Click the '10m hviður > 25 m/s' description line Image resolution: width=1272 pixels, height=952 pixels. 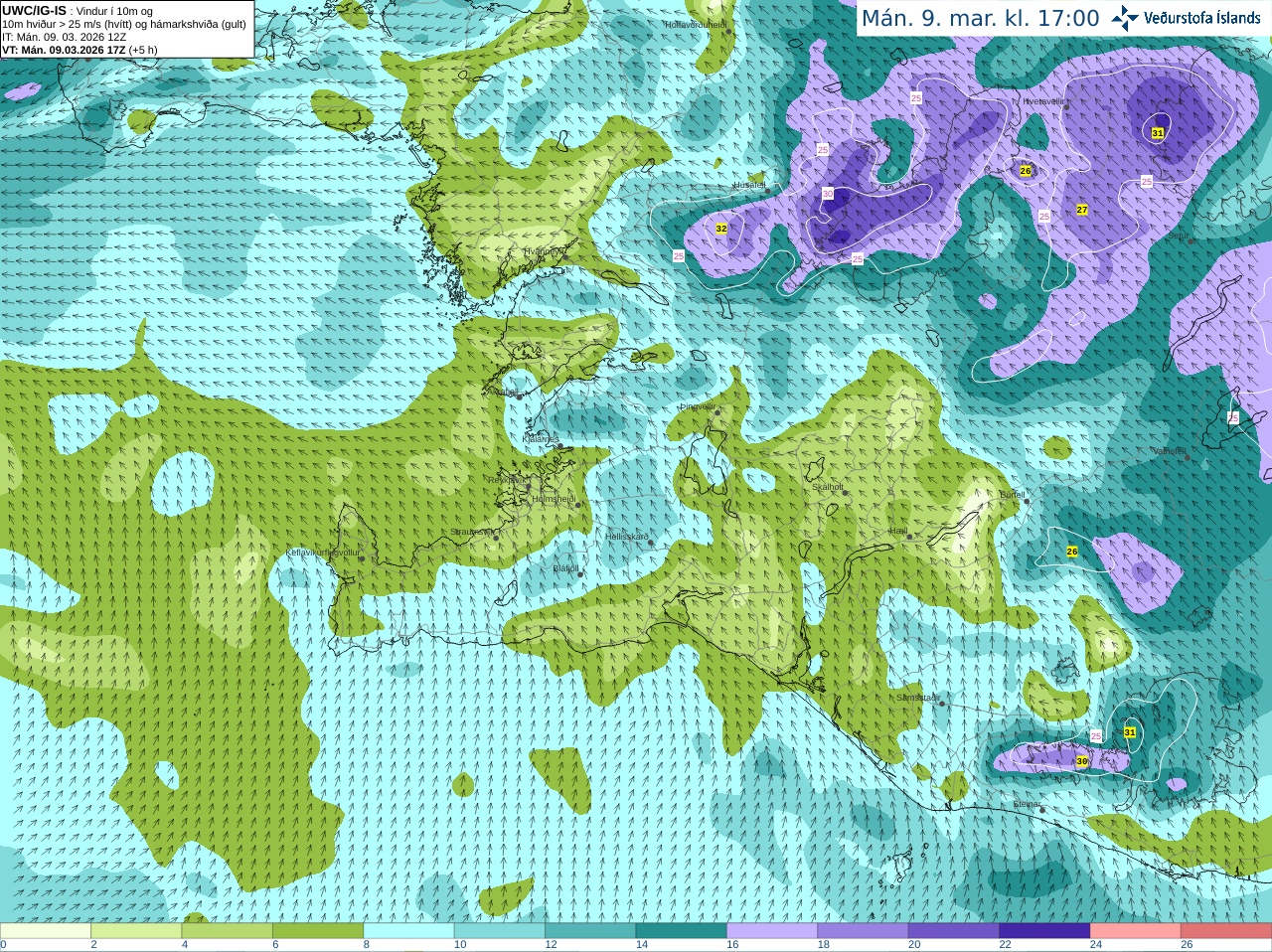(124, 24)
